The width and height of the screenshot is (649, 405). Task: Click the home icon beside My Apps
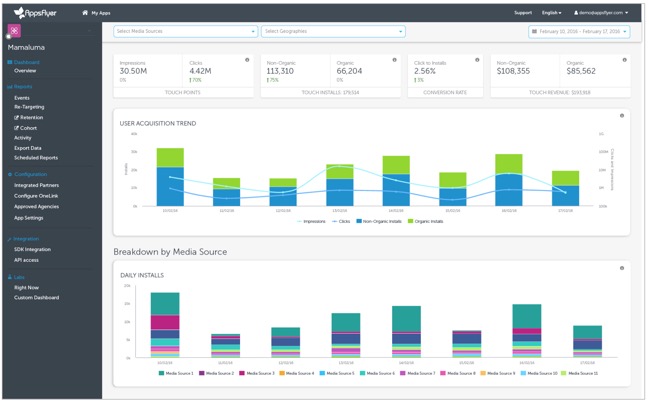click(85, 13)
